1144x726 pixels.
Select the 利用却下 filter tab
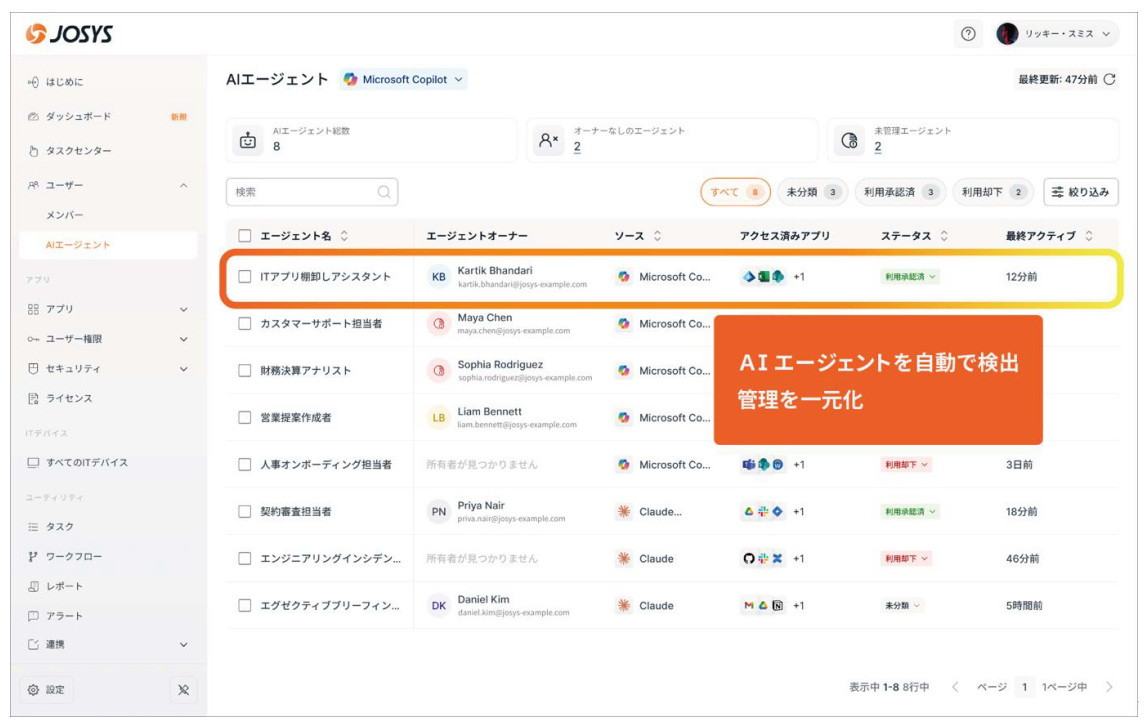(x=993, y=192)
